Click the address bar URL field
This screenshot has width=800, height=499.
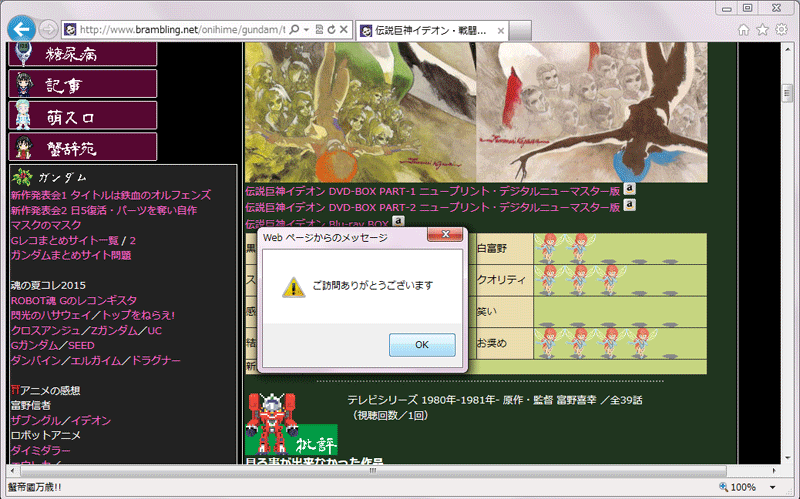tap(183, 30)
